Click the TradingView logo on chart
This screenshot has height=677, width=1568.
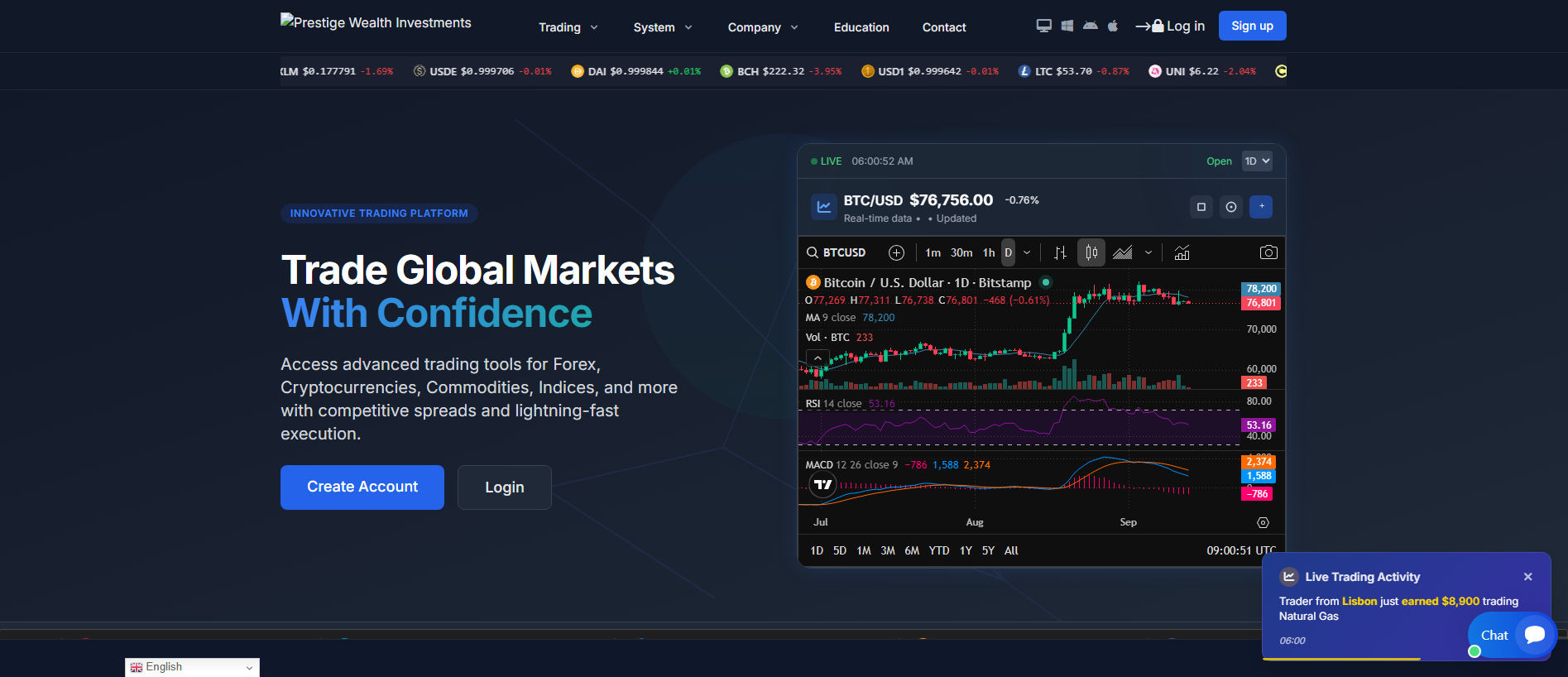pyautogui.click(x=822, y=484)
